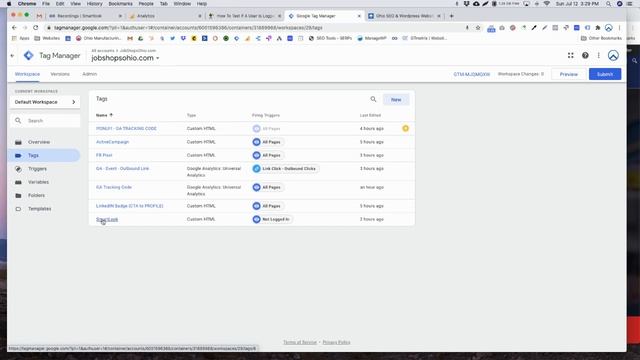Open Chrome's three-dot menu

click(620, 28)
